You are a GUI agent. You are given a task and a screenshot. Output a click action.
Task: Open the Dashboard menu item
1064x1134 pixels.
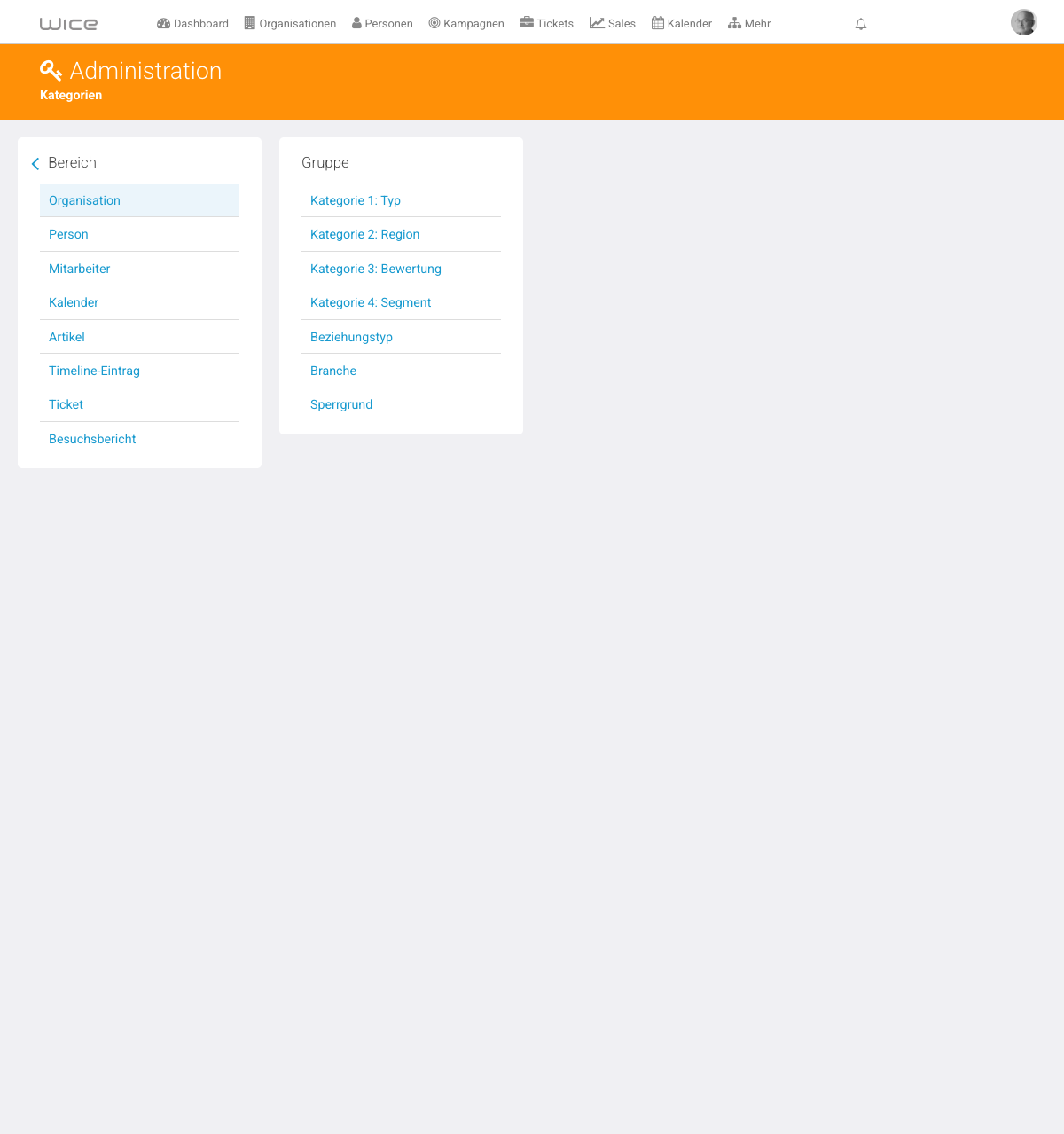(192, 24)
